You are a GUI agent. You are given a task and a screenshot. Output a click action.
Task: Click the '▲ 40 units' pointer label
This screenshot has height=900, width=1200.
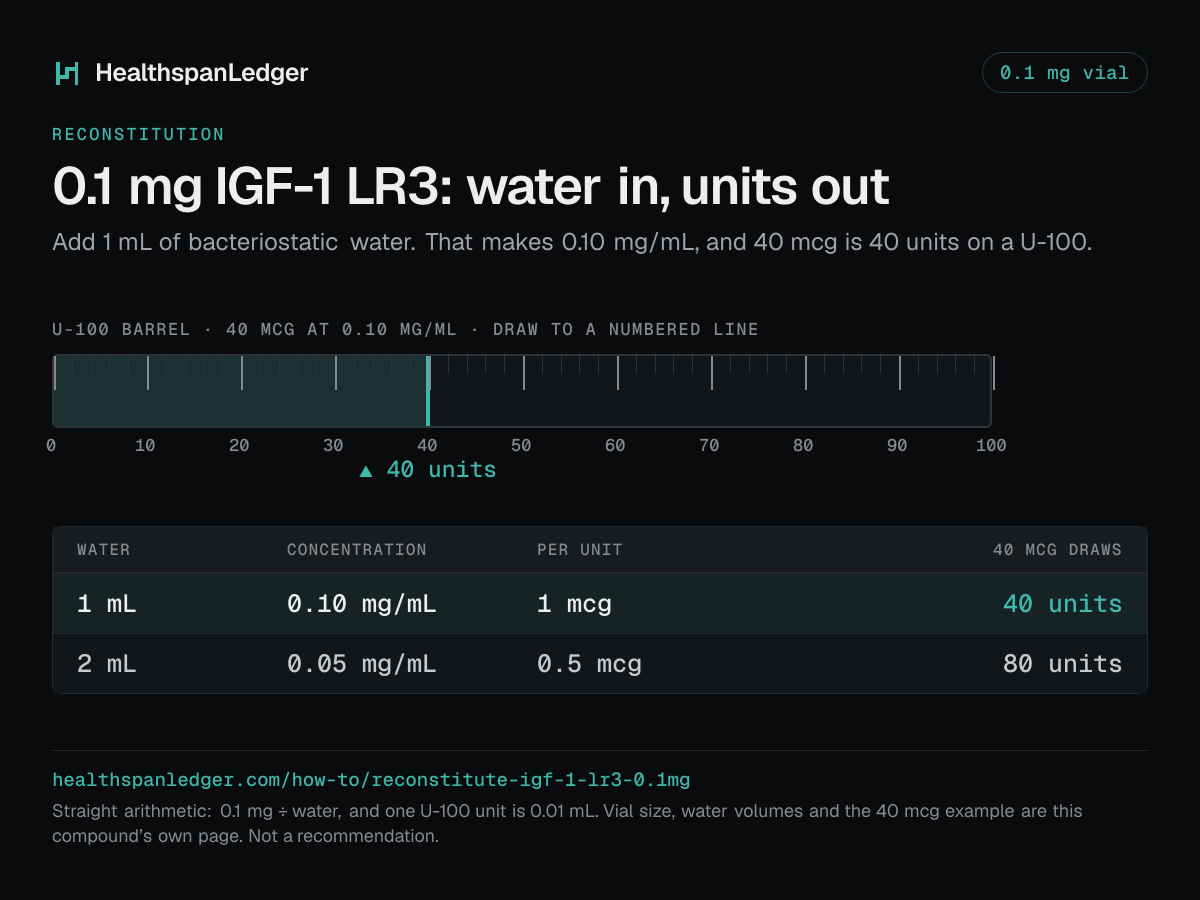pos(427,470)
